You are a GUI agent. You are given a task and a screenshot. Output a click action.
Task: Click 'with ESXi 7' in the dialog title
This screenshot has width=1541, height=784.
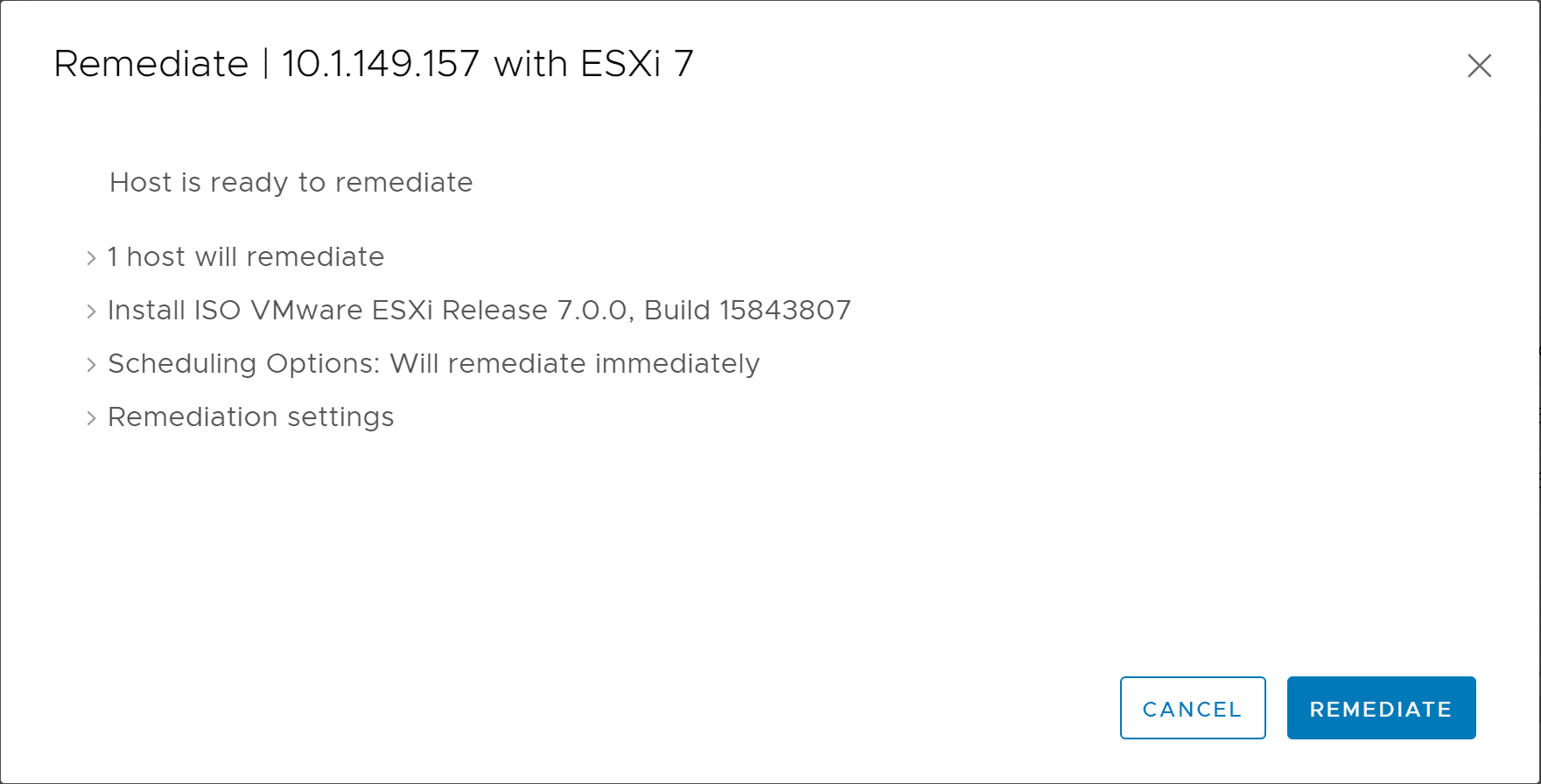tap(593, 65)
